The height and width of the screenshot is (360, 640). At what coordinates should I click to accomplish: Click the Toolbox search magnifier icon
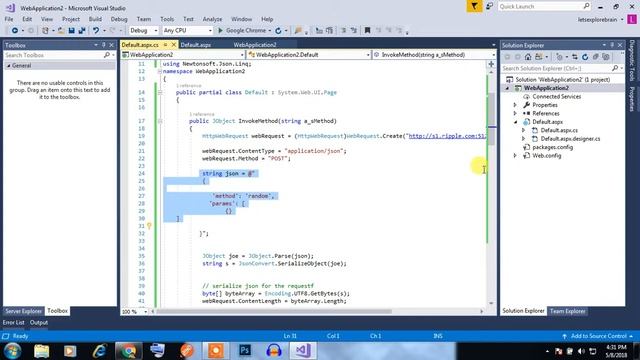pyautogui.click(x=107, y=55)
